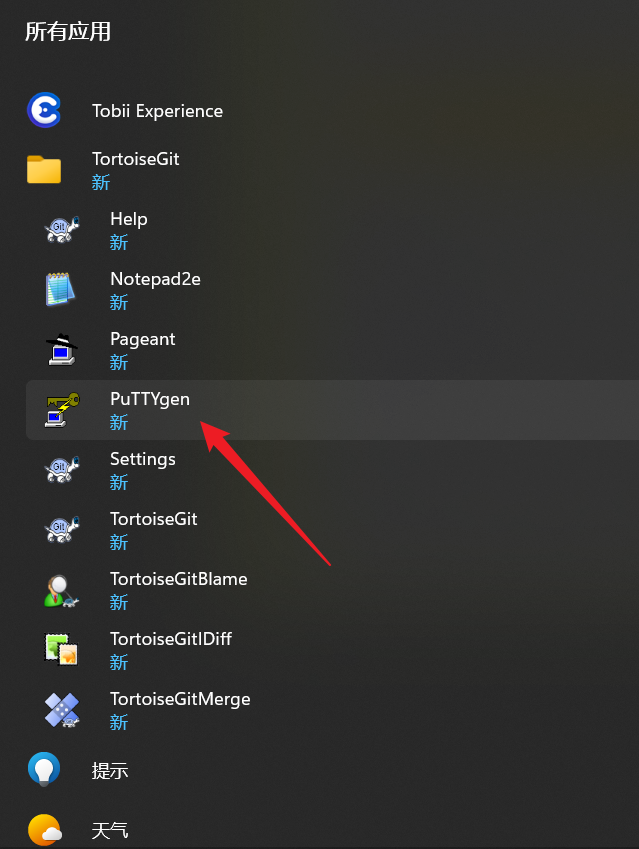Open the Notepad2e notepad icon

coord(62,290)
